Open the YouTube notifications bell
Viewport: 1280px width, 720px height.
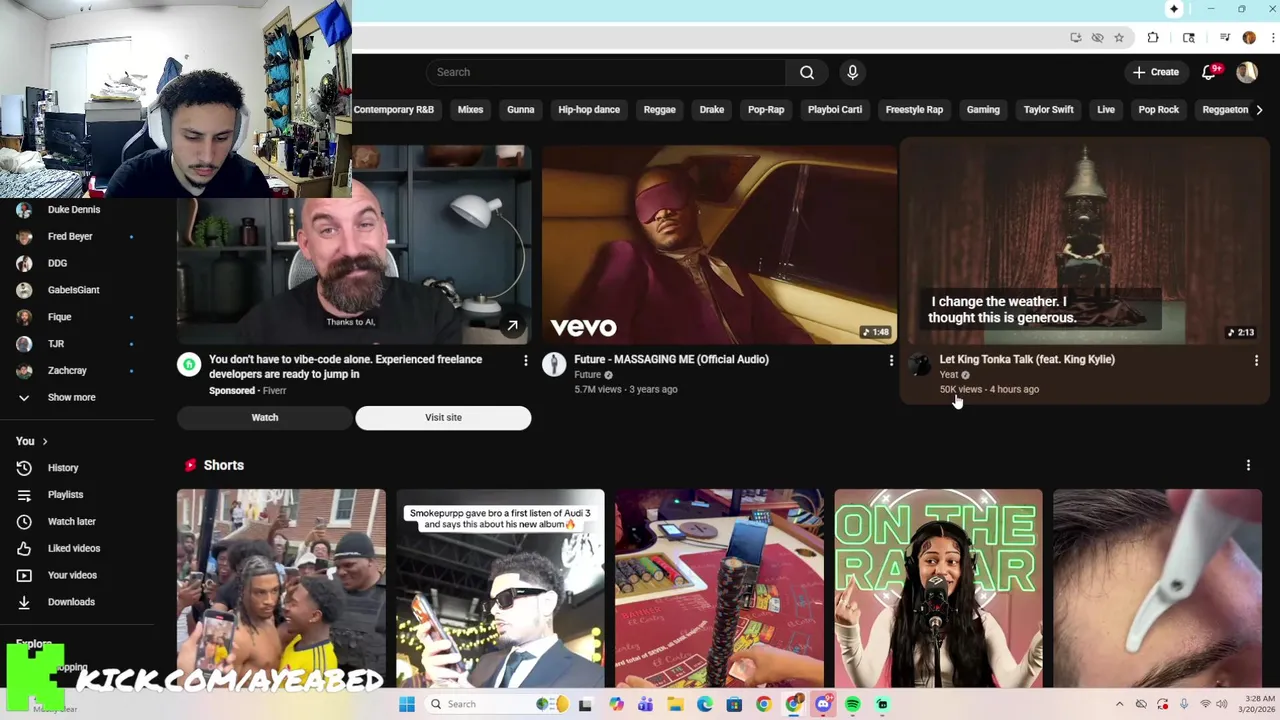1209,72
